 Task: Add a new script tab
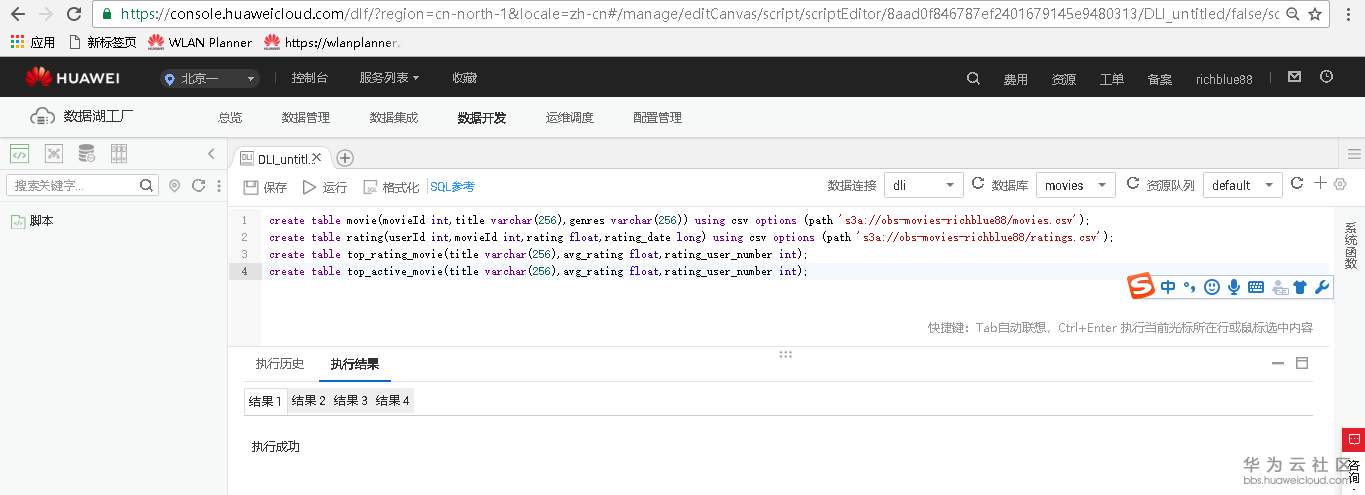click(x=345, y=158)
